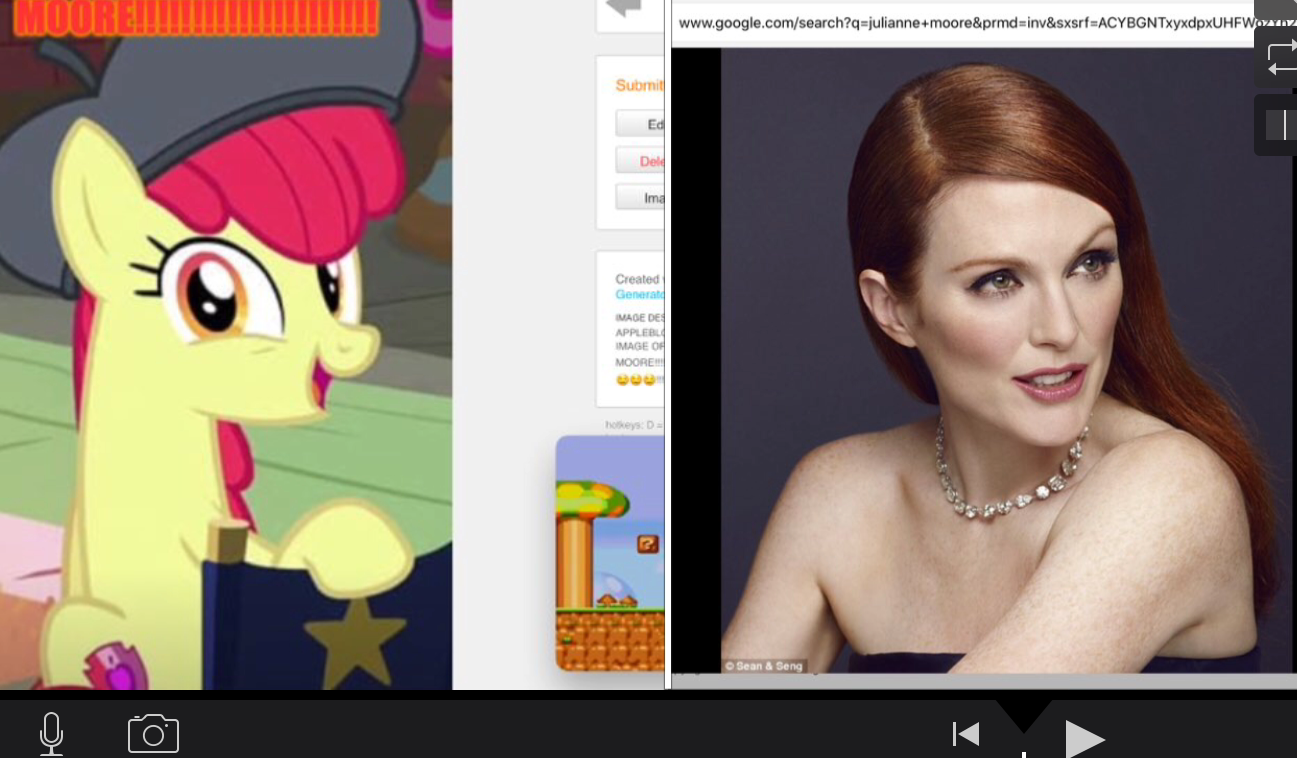The height and width of the screenshot is (758, 1297).
Task: Enable the split-screen view icon
Action: click(x=1280, y=125)
